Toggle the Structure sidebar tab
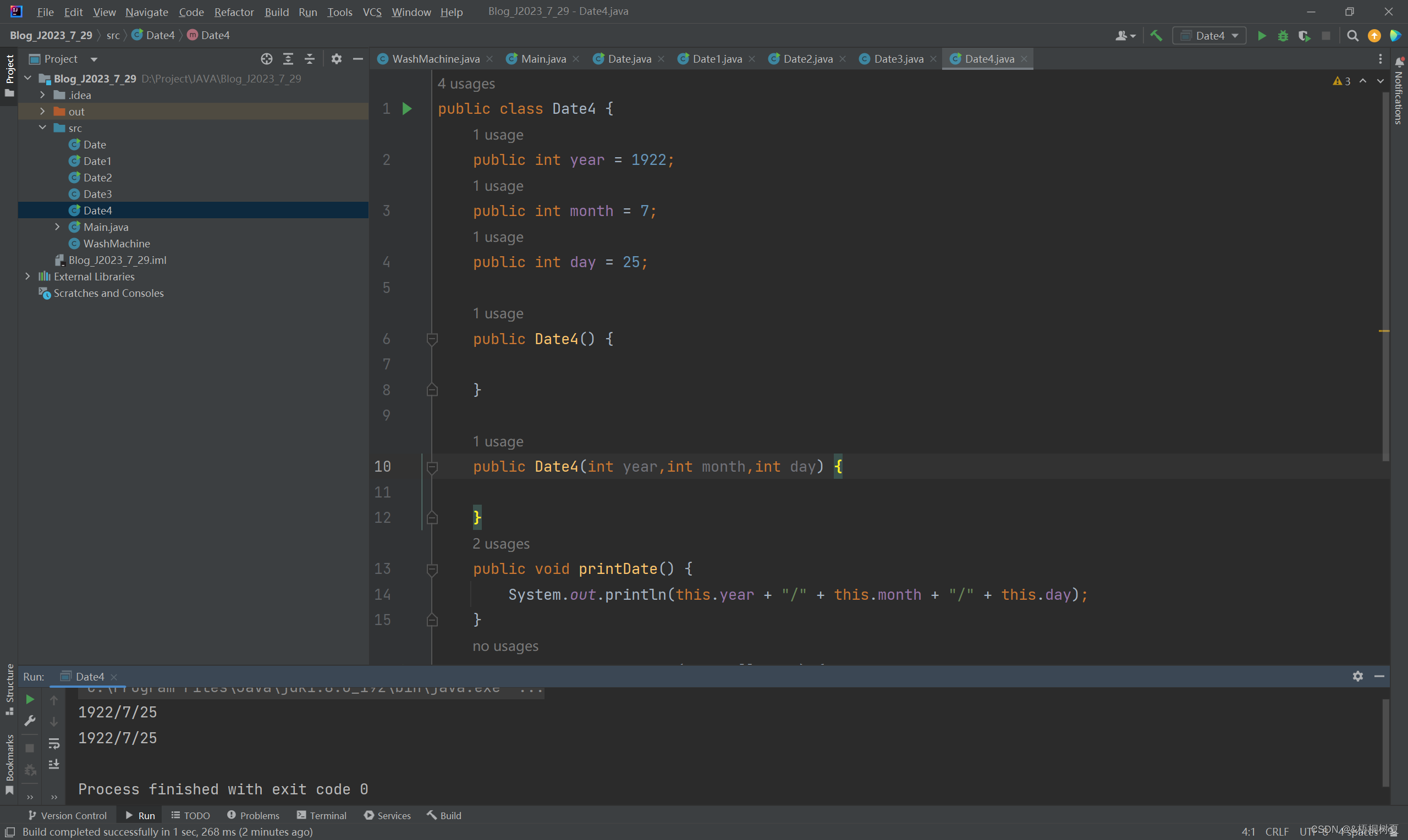This screenshot has height=840, width=1408. [9, 689]
